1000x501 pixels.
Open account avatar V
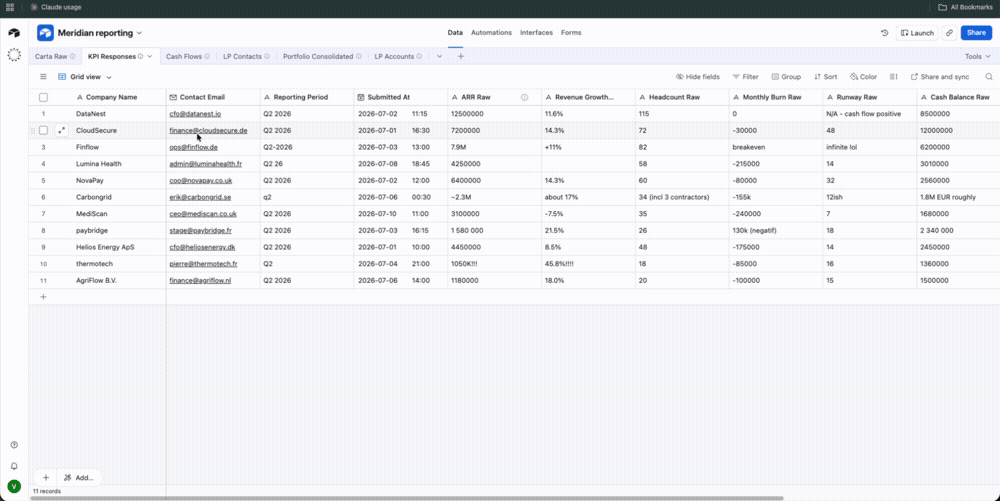(14, 486)
